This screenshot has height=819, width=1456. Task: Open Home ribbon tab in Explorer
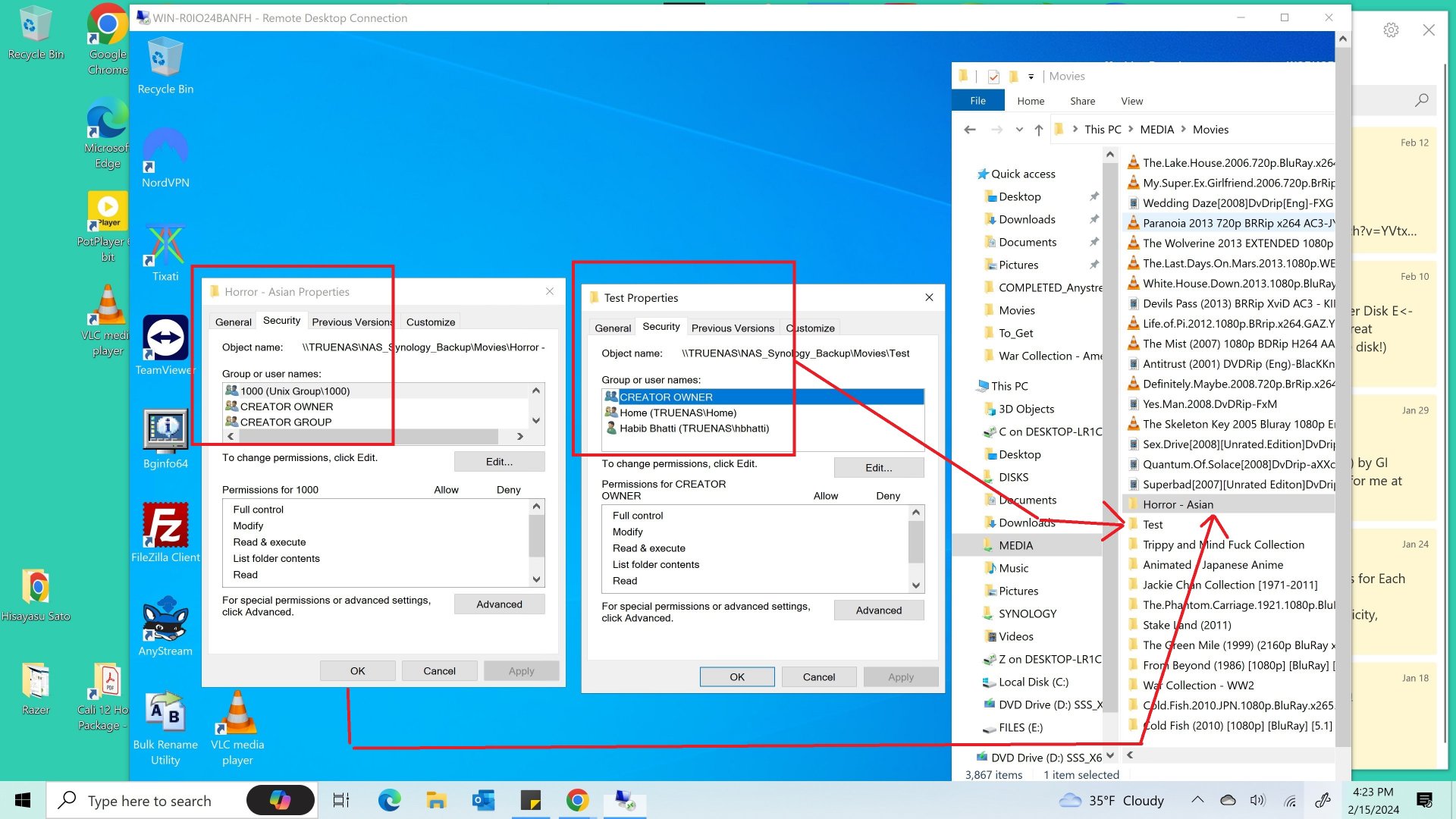coord(1031,101)
